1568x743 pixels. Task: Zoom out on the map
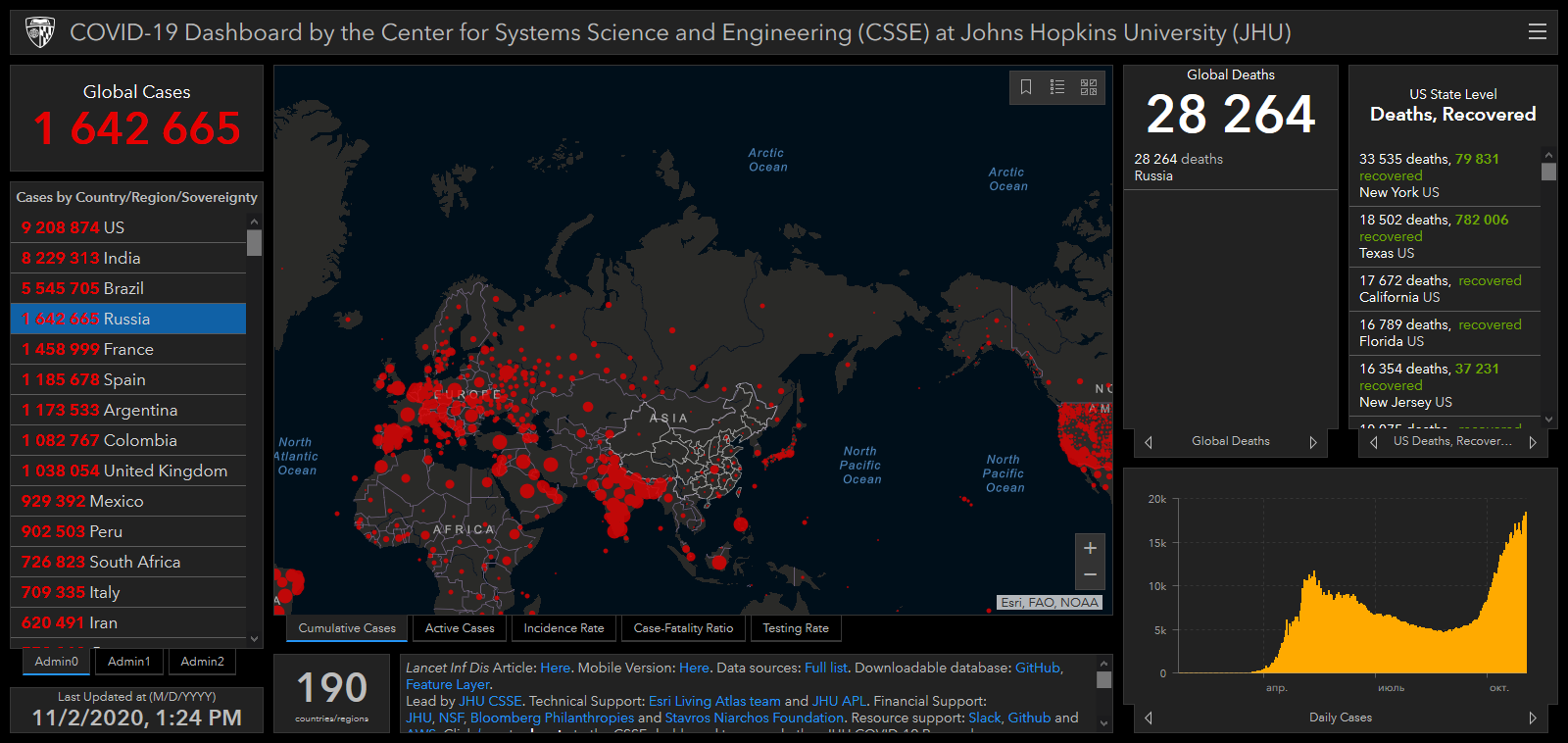click(1090, 575)
